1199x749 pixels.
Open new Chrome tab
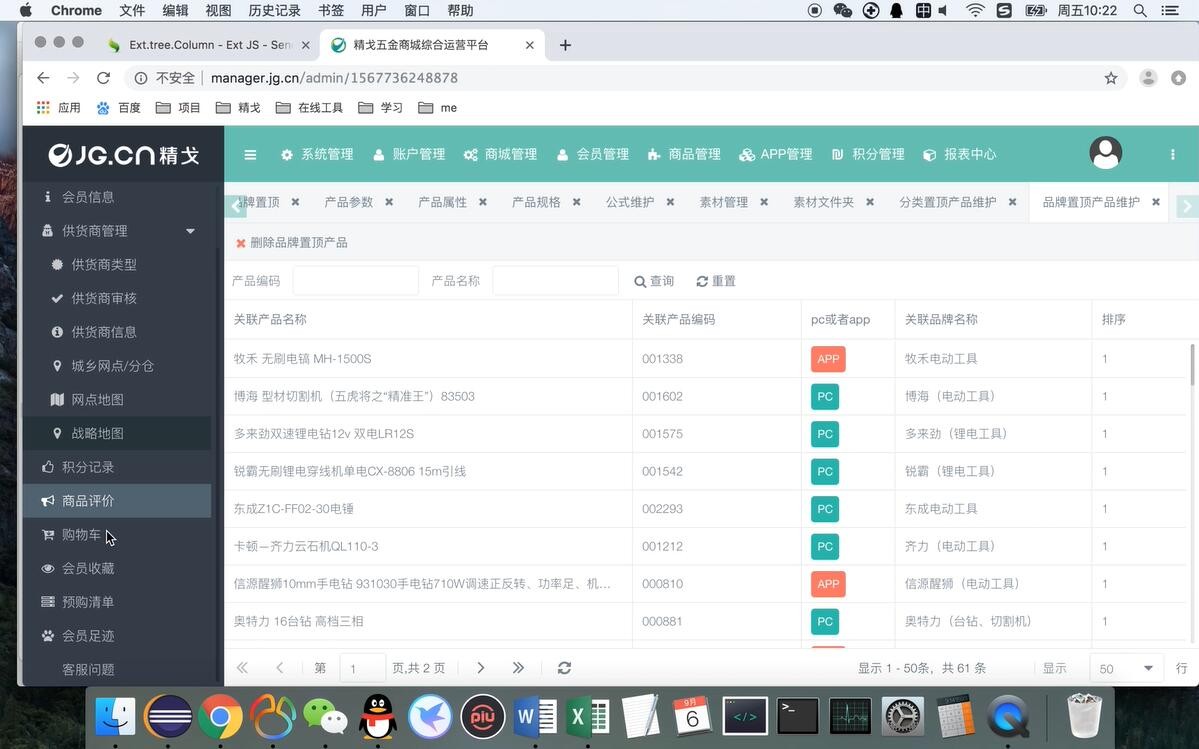[565, 45]
